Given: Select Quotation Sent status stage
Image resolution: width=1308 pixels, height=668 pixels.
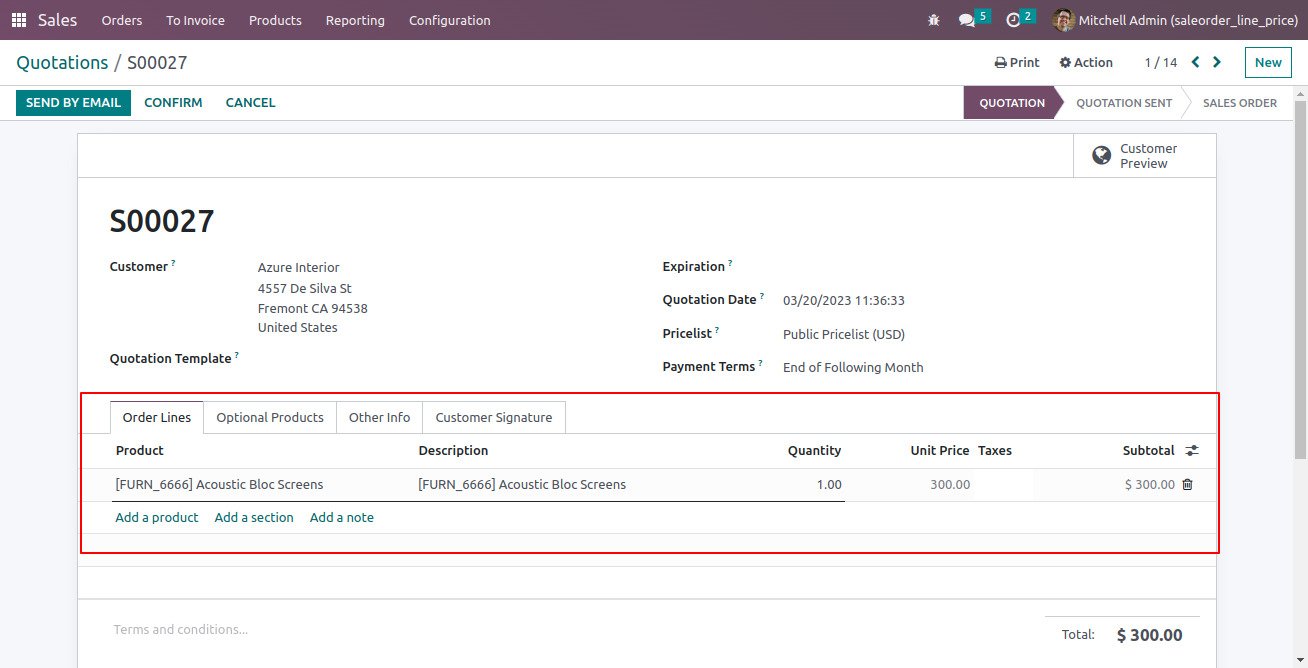Looking at the screenshot, I should pyautogui.click(x=1124, y=103).
